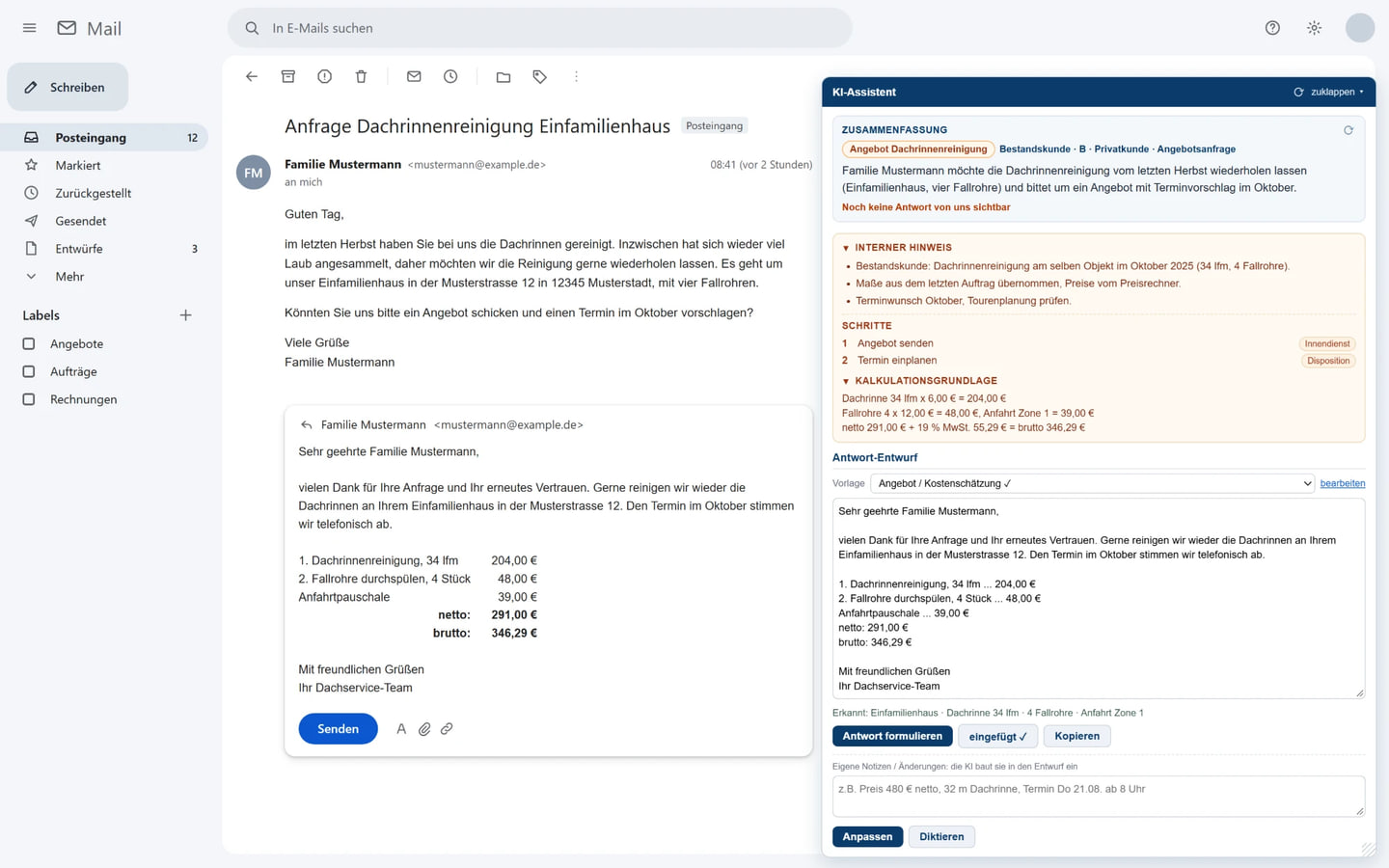Insert a link into the reply
The image size is (1389, 868).
tap(447, 729)
